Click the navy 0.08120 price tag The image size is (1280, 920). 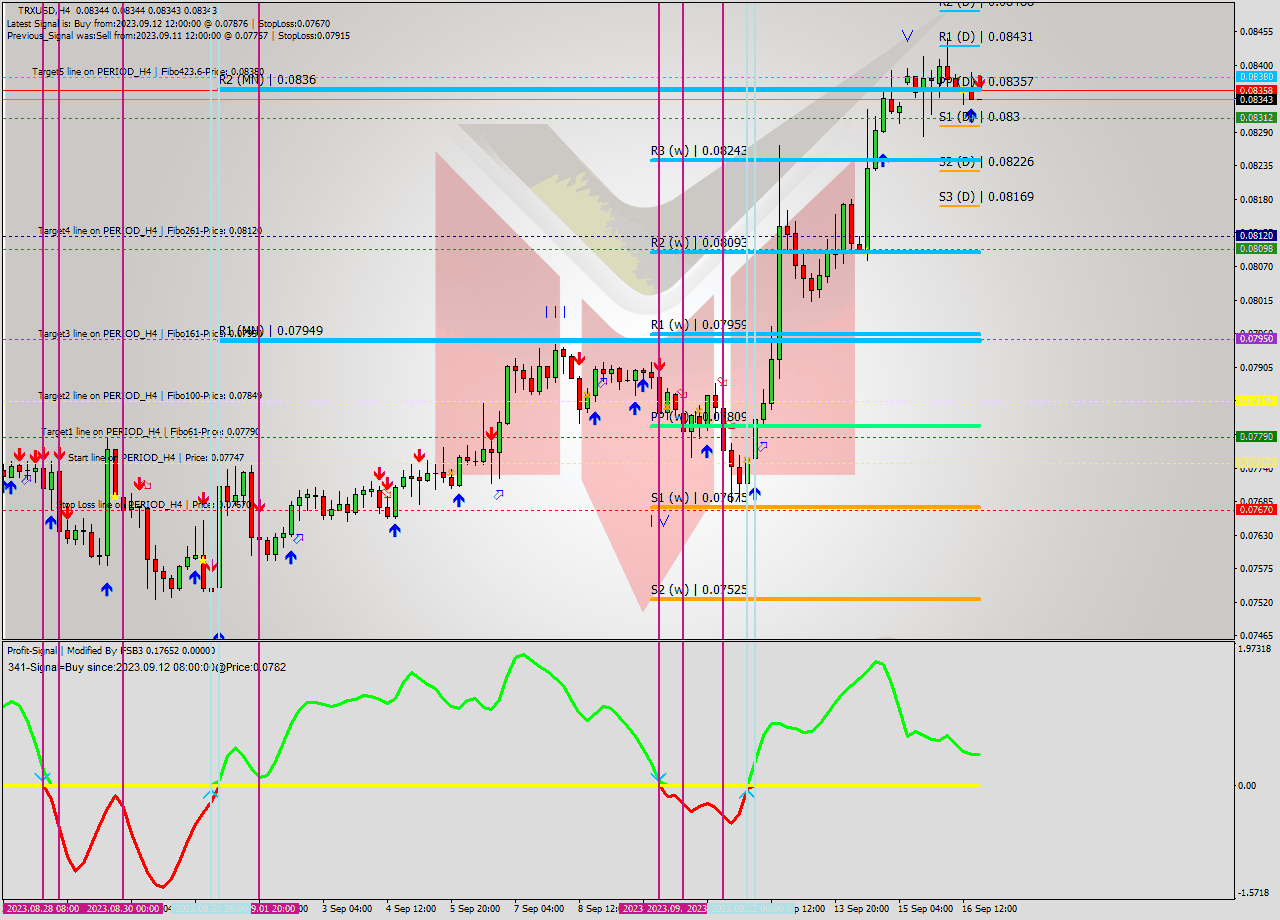tap(1256, 236)
